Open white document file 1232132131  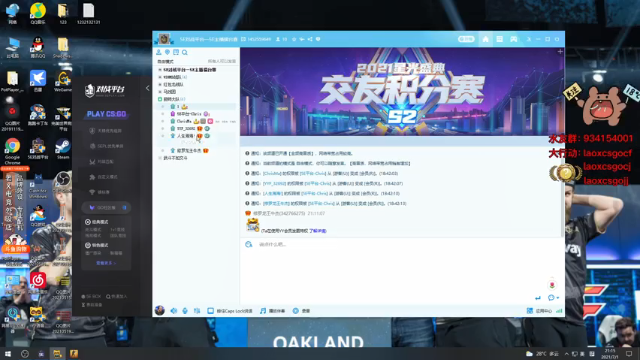pyautogui.click(x=88, y=13)
